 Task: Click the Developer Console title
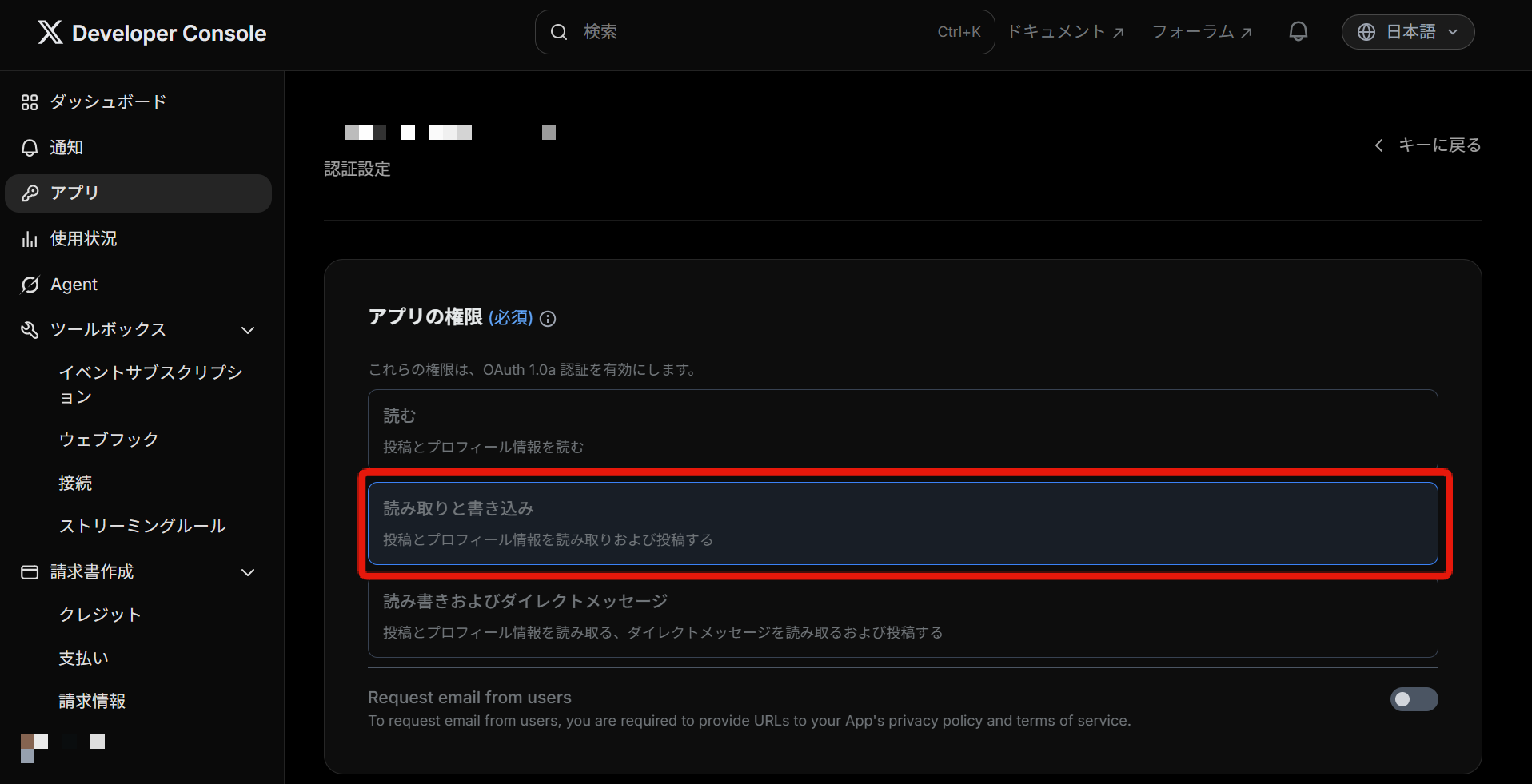click(x=169, y=33)
